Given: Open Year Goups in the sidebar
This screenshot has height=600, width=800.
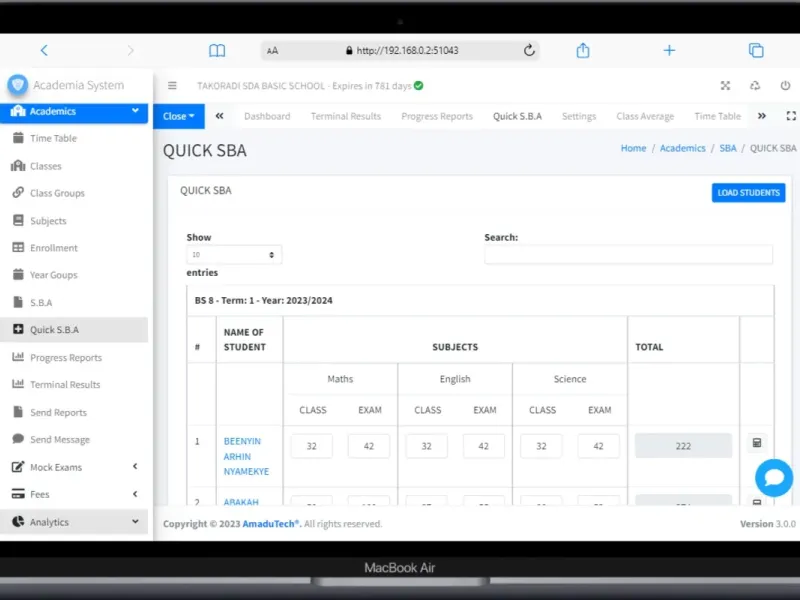Looking at the screenshot, I should click(x=74, y=274).
